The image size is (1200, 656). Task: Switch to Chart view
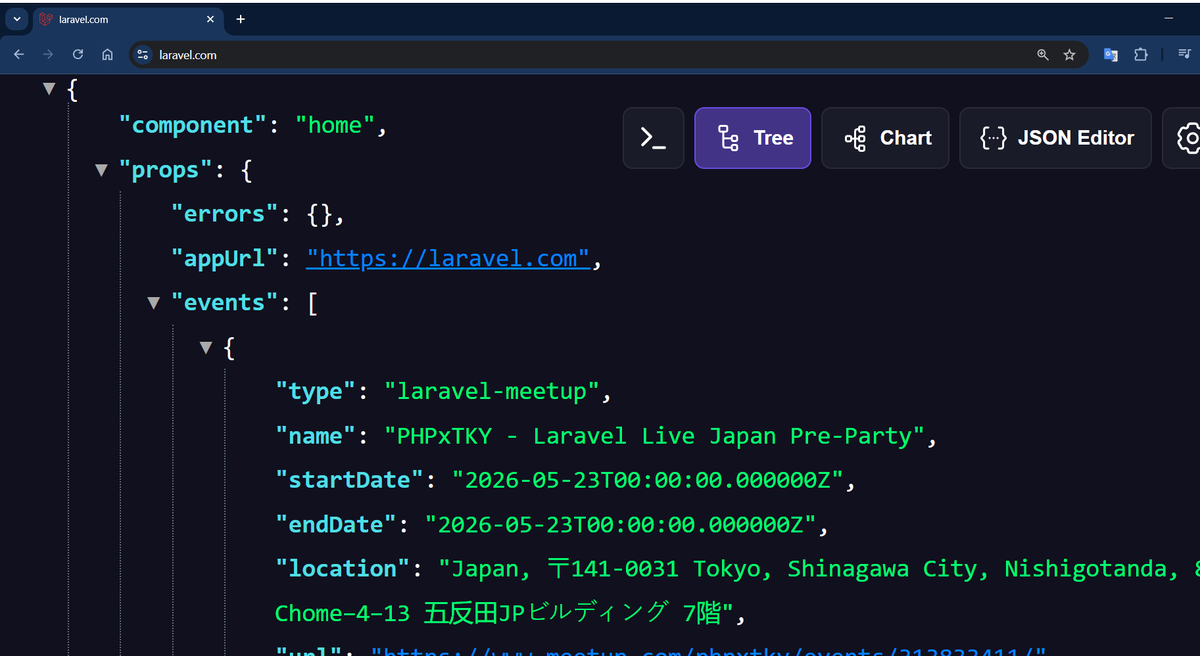[885, 138]
